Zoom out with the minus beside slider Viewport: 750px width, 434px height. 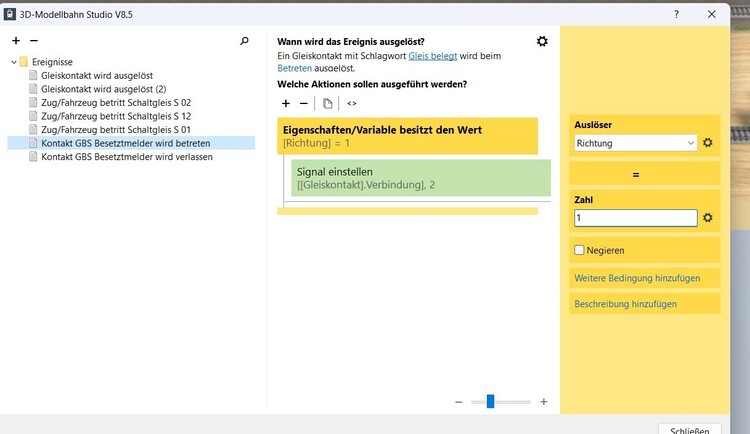coord(459,402)
